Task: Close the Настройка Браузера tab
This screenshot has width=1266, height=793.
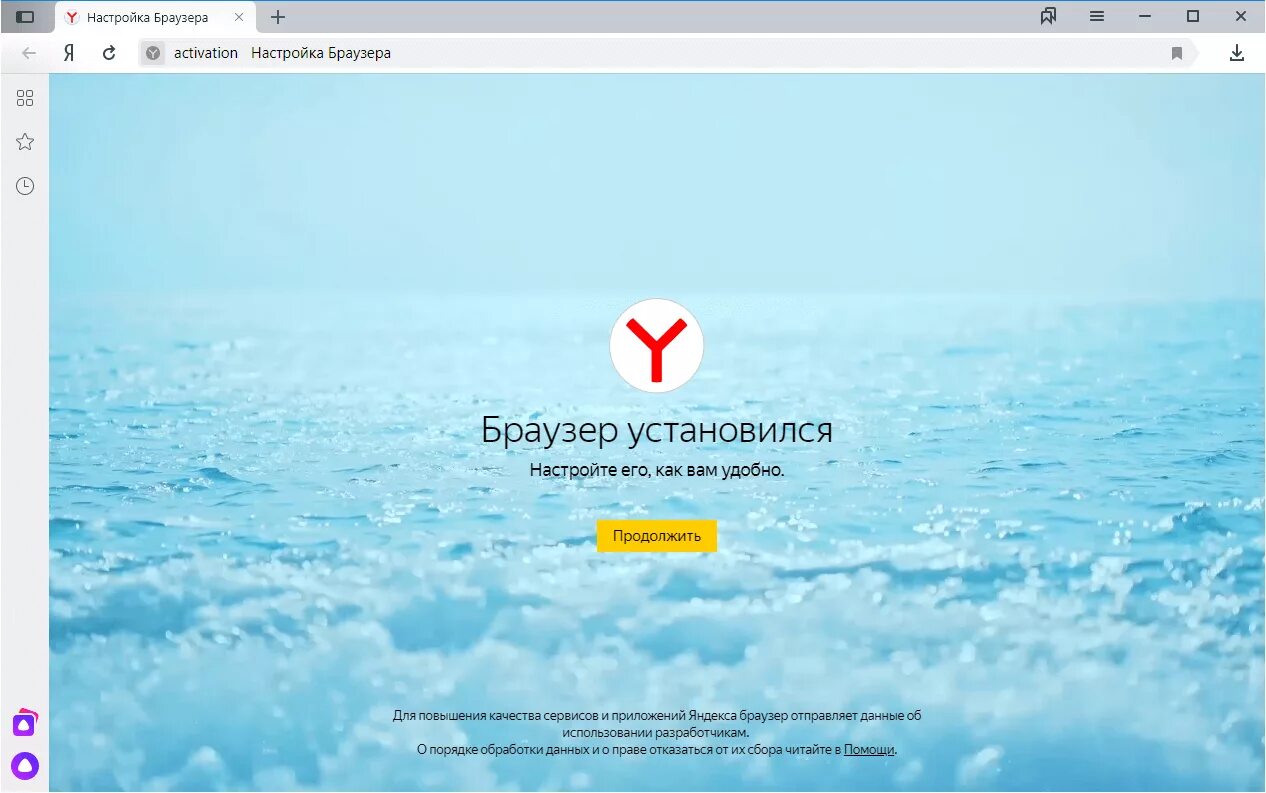Action: [239, 17]
